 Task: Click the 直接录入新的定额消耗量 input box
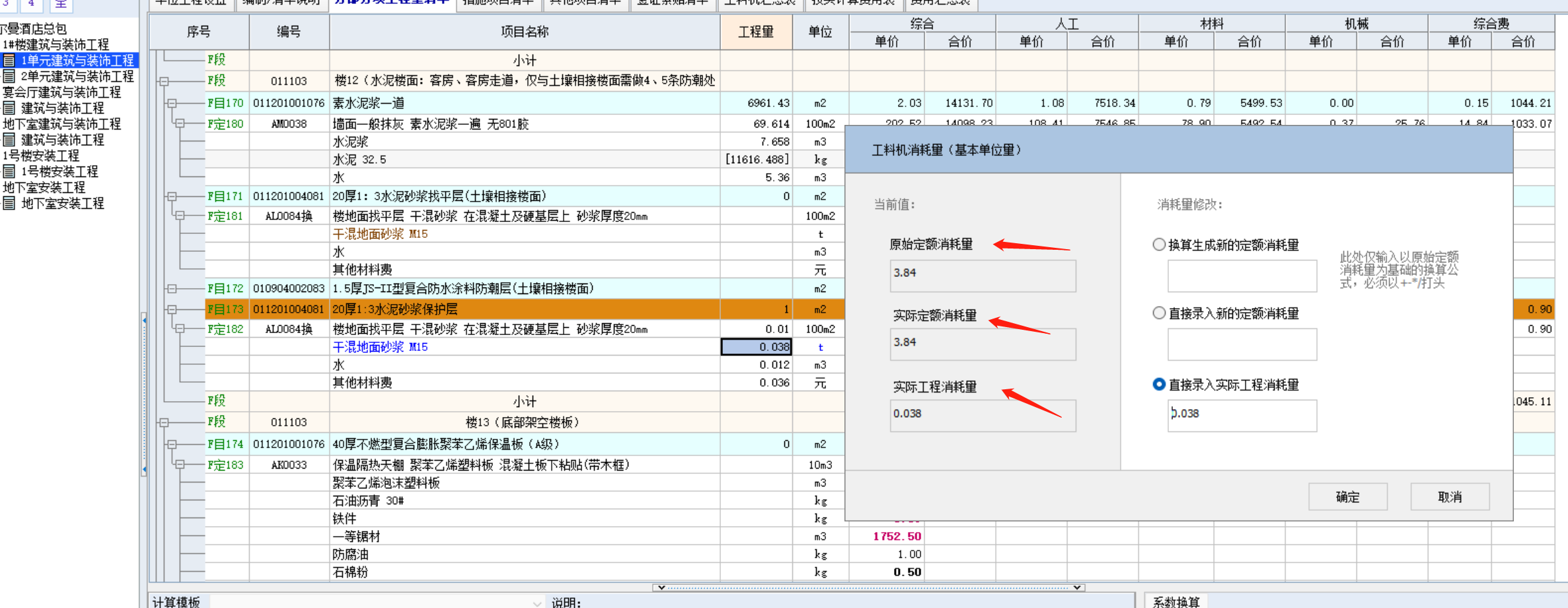[1242, 345]
